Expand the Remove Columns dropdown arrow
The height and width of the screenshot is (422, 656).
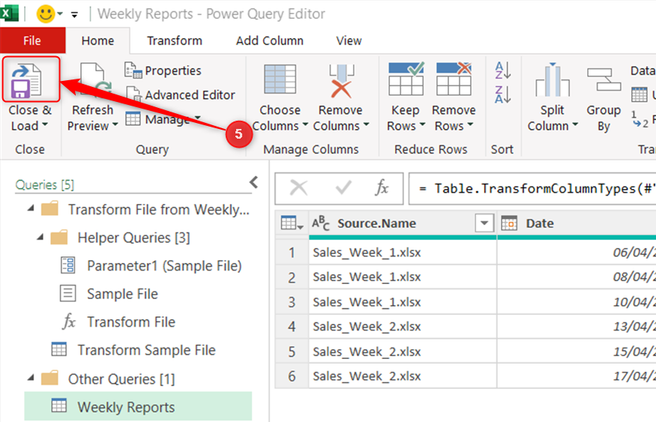(366, 125)
